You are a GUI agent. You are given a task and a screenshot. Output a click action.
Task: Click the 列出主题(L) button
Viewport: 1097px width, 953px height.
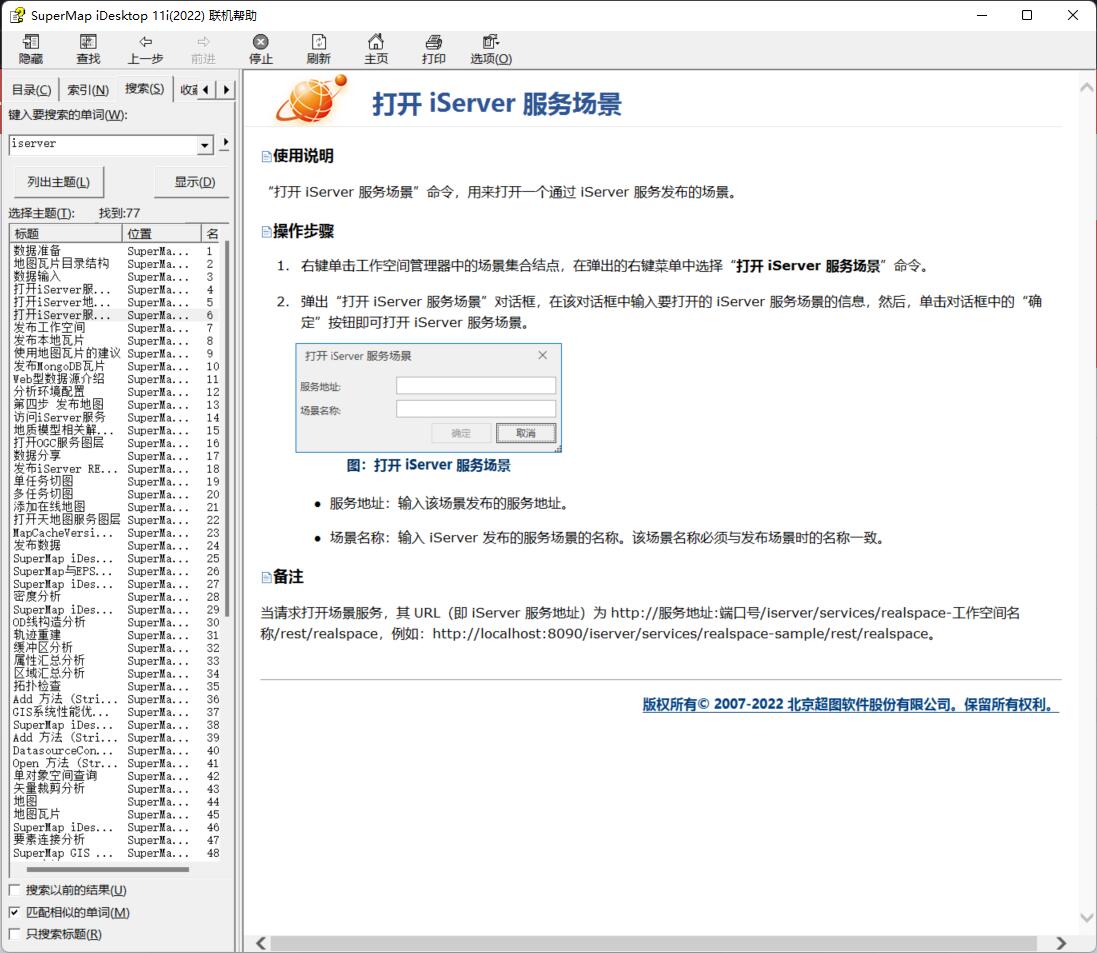point(59,182)
